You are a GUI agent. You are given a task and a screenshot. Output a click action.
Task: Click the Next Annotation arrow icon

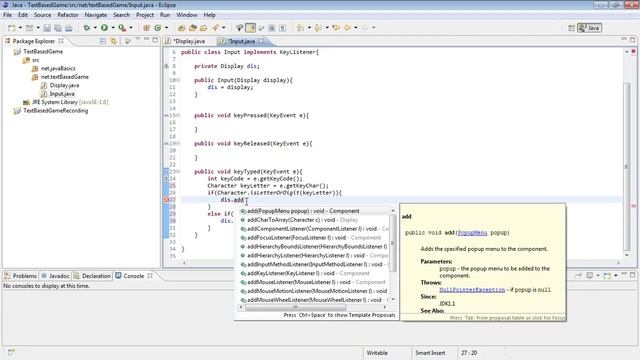coord(300,28)
